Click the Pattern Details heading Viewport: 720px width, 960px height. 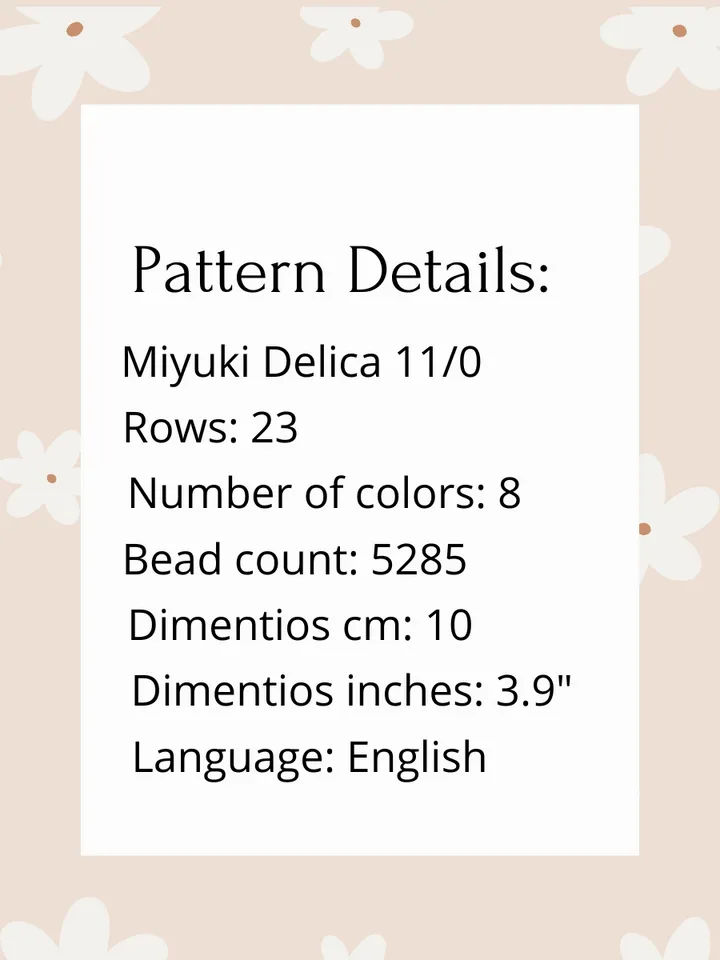[x=341, y=271]
